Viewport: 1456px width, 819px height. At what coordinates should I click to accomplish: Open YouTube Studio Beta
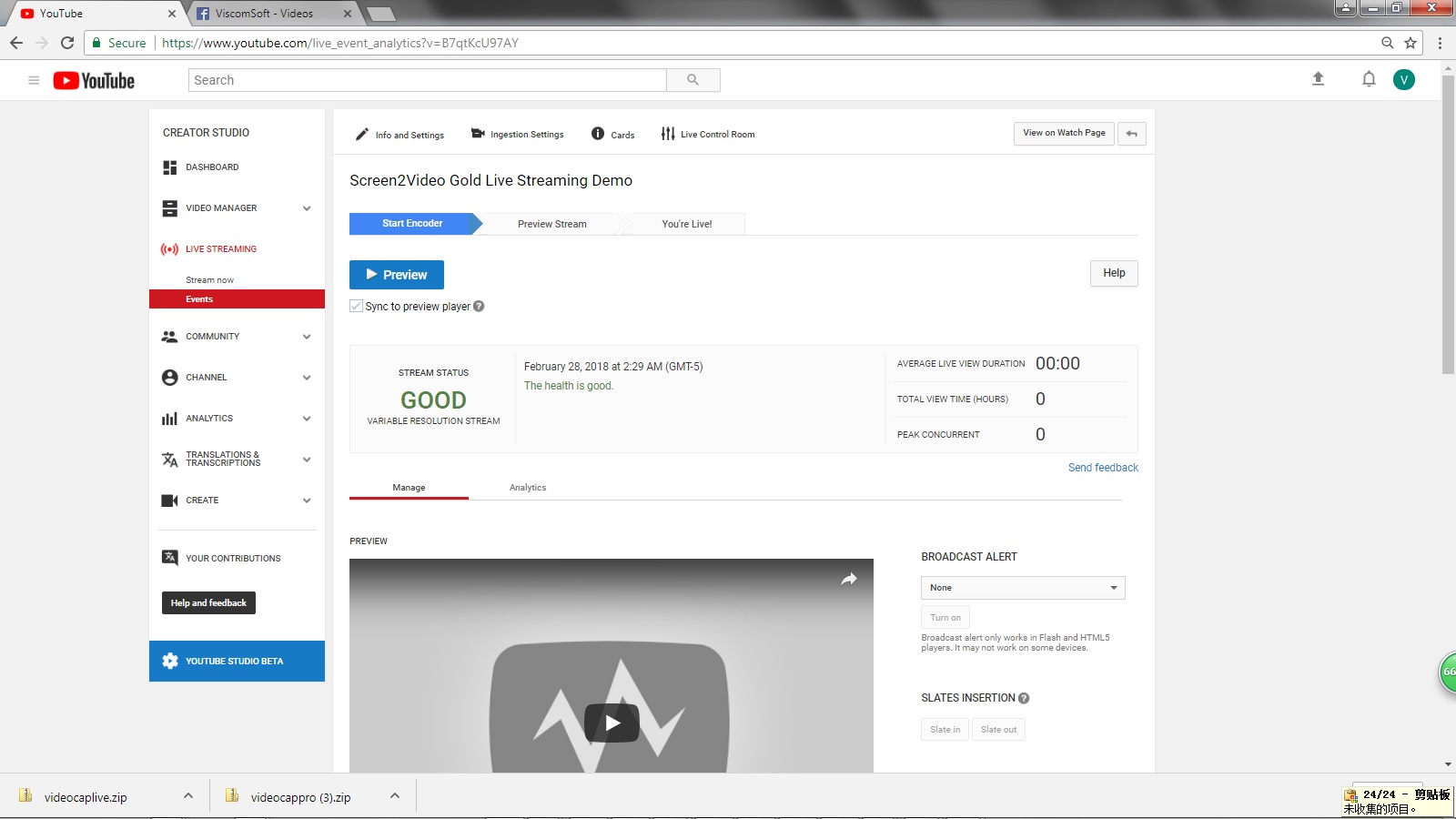click(237, 662)
